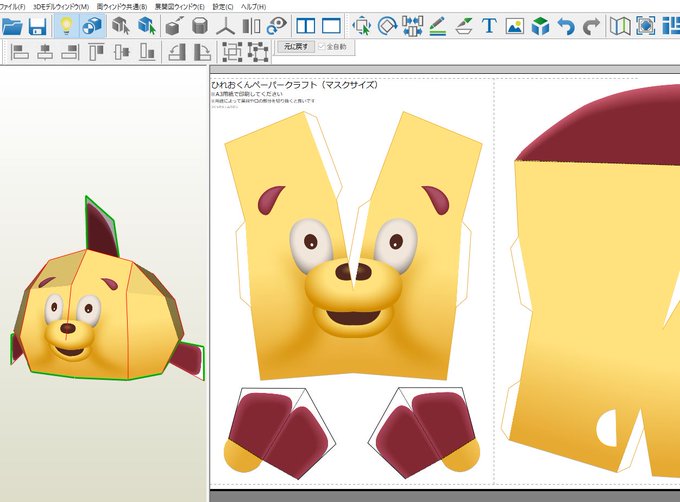Select the pencil edge color tool
This screenshot has width=680, height=502.
pos(438,26)
